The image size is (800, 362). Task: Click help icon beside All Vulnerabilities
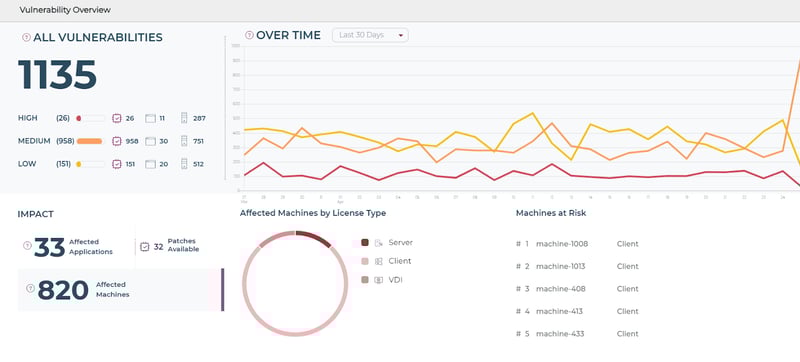[x=27, y=37]
